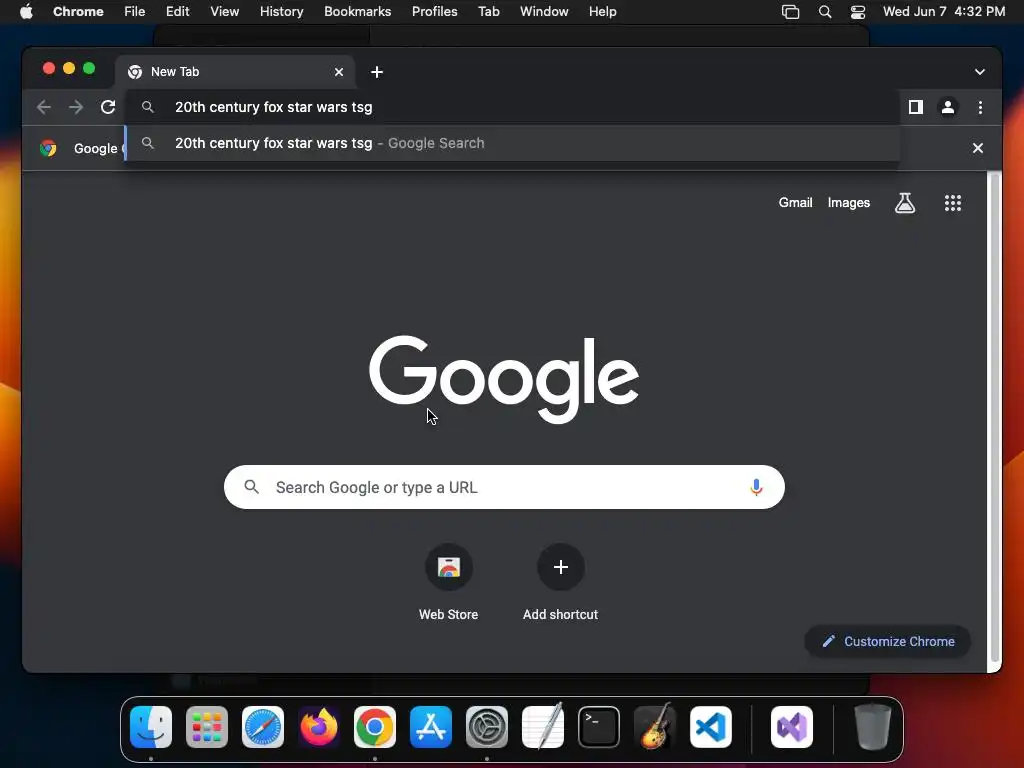
Task: Click the address bar text field
Action: [x=513, y=107]
